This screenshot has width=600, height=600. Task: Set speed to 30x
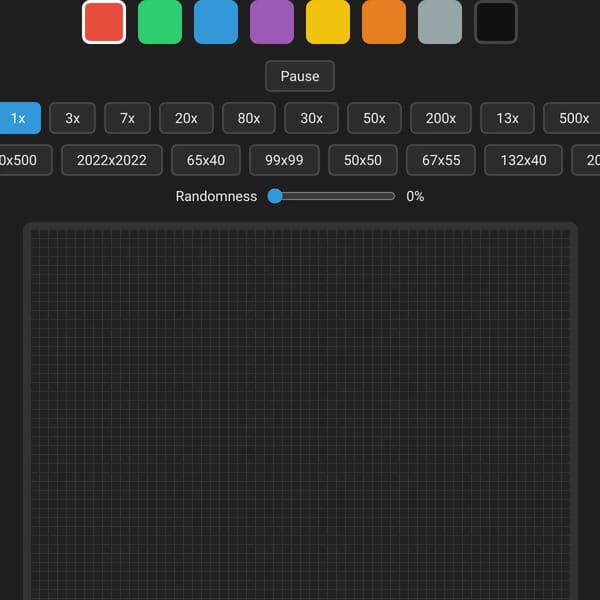coord(311,118)
